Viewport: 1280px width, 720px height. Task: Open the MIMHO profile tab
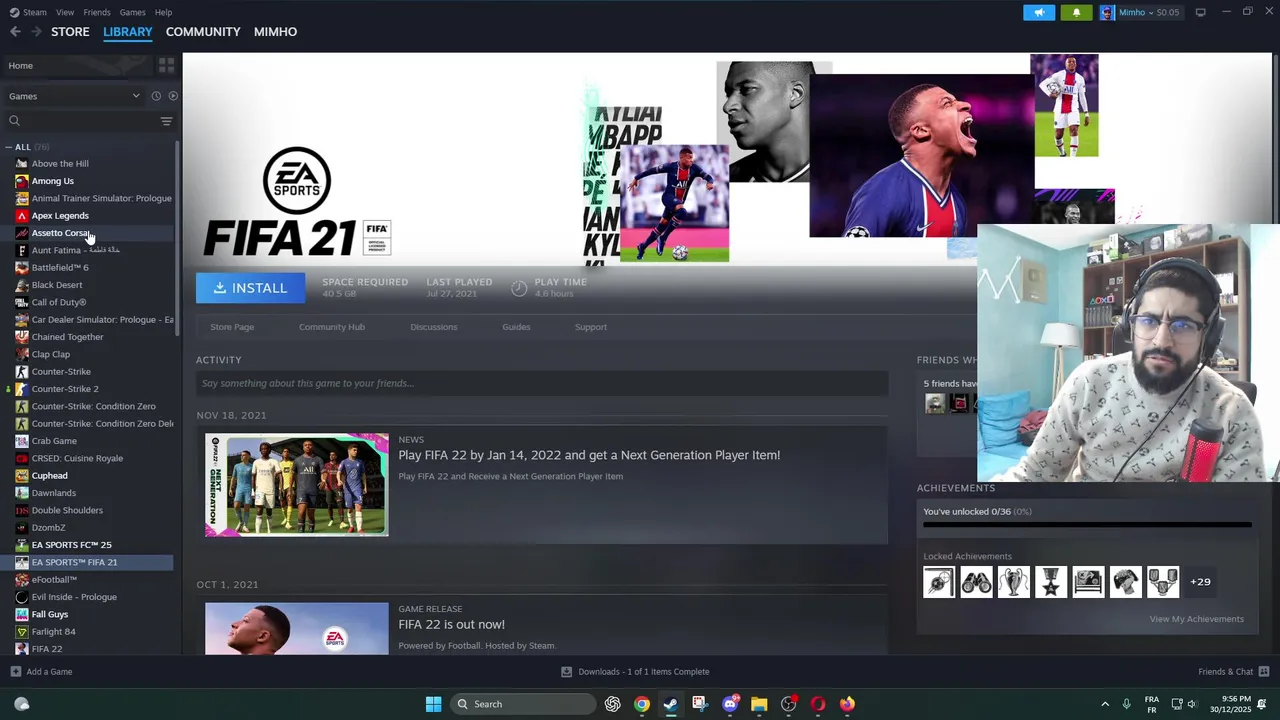275,32
